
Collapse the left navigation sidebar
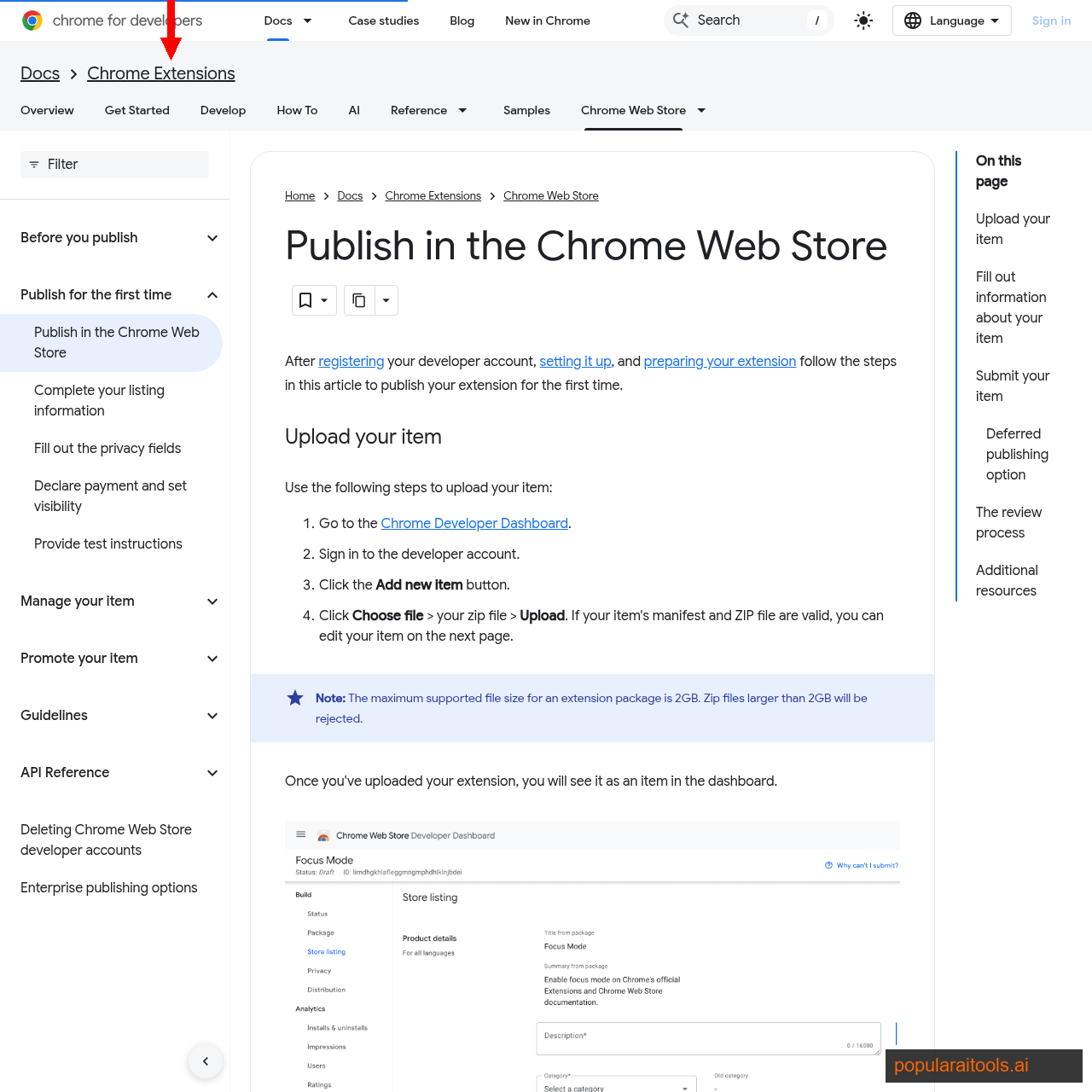pos(205,1060)
